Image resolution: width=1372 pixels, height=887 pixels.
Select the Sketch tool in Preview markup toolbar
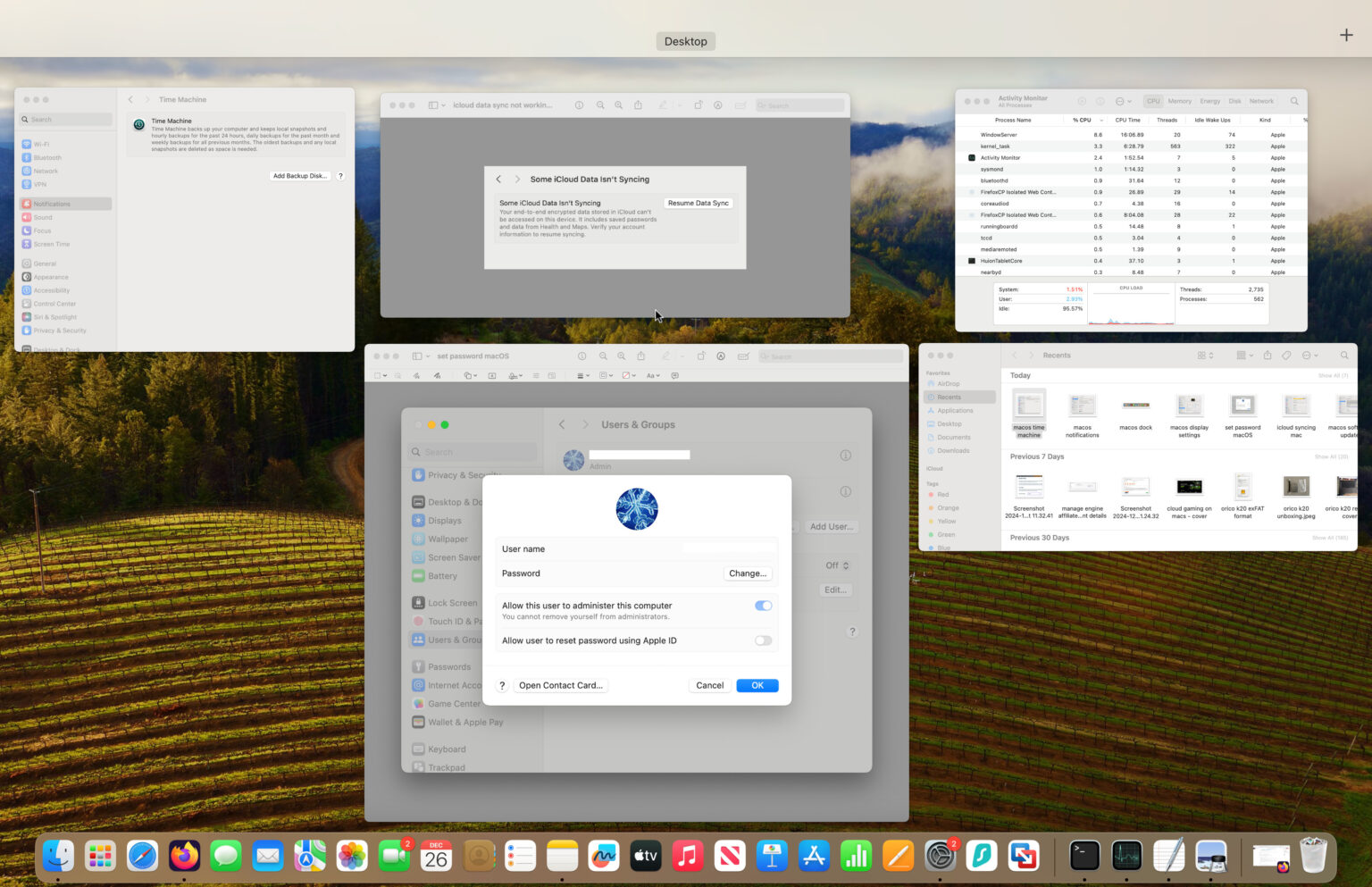pyautogui.click(x=416, y=375)
